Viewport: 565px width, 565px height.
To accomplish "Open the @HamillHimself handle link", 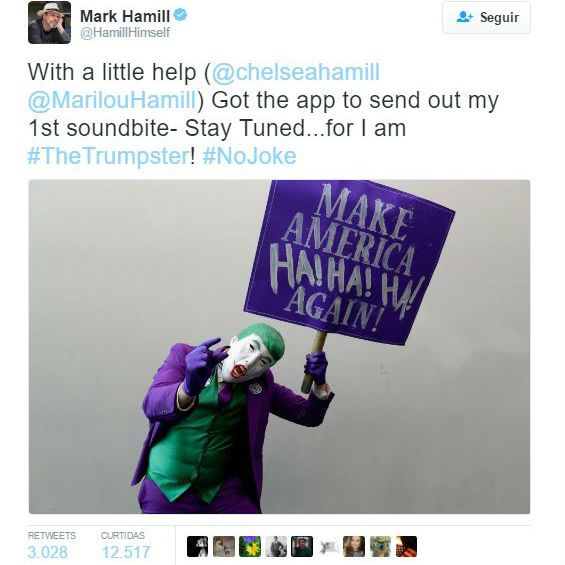I will point(125,33).
